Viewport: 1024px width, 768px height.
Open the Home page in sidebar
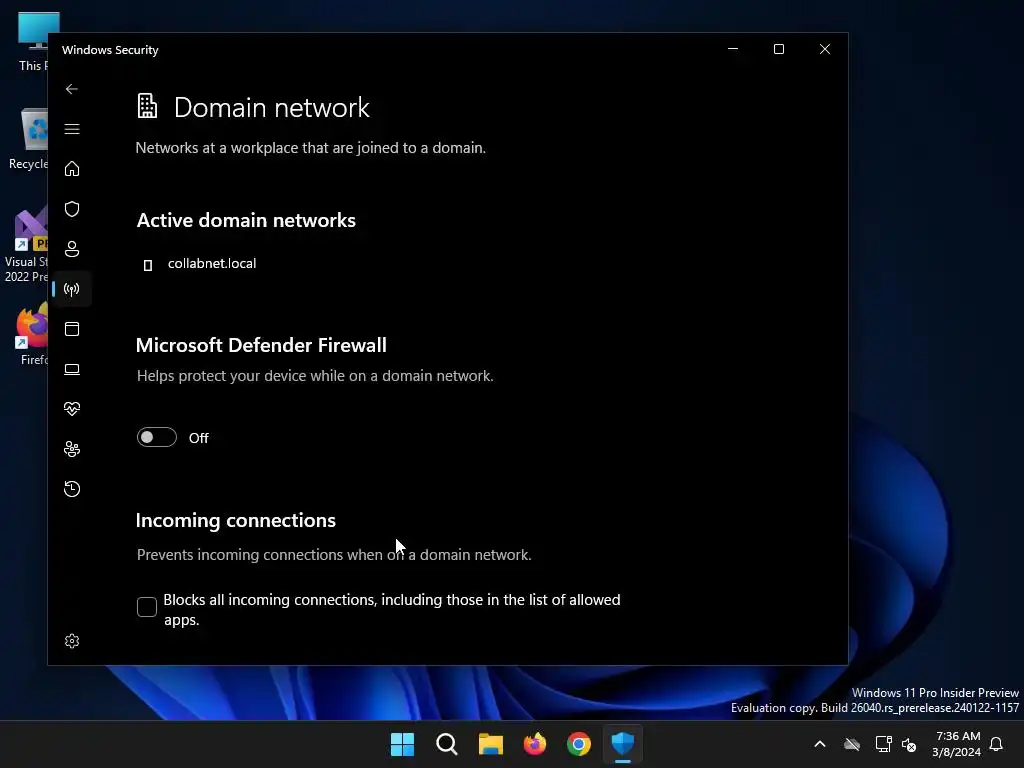tap(72, 169)
